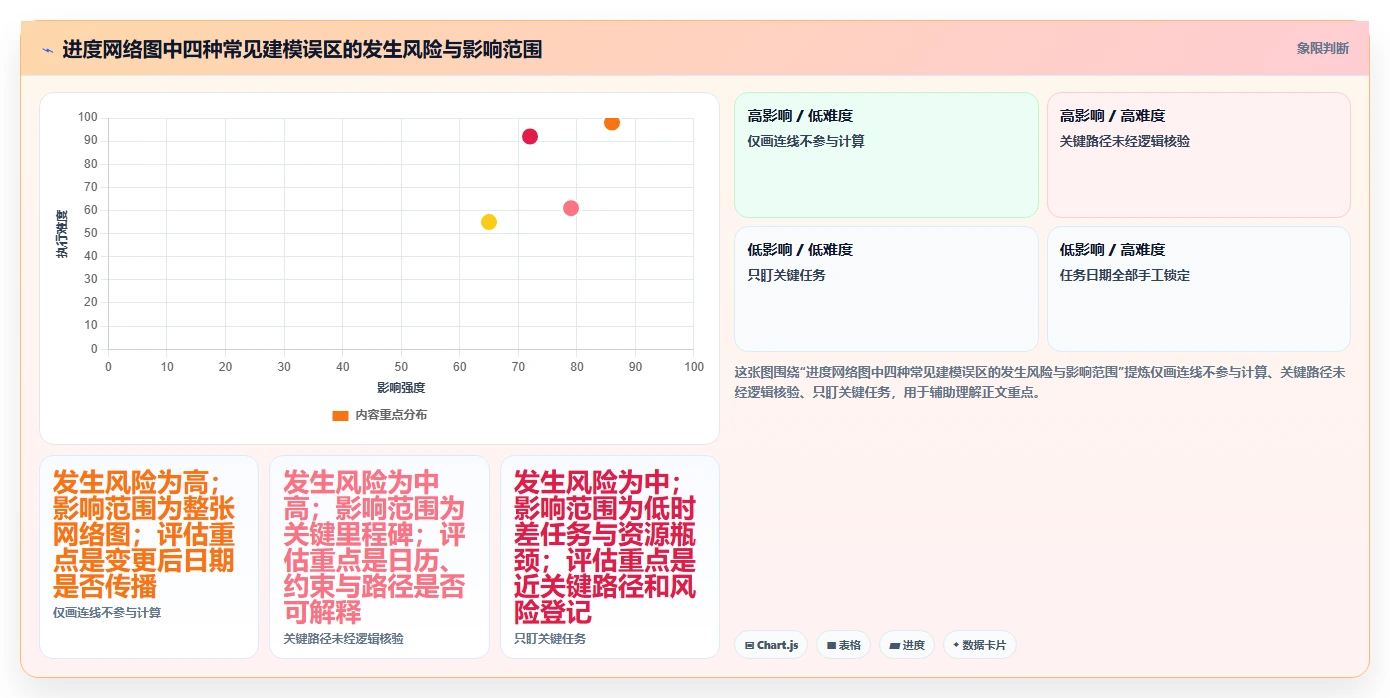Click 只盯关键任务 caption under red heading
Image resolution: width=1390 pixels, height=698 pixels.
pyautogui.click(x=550, y=638)
